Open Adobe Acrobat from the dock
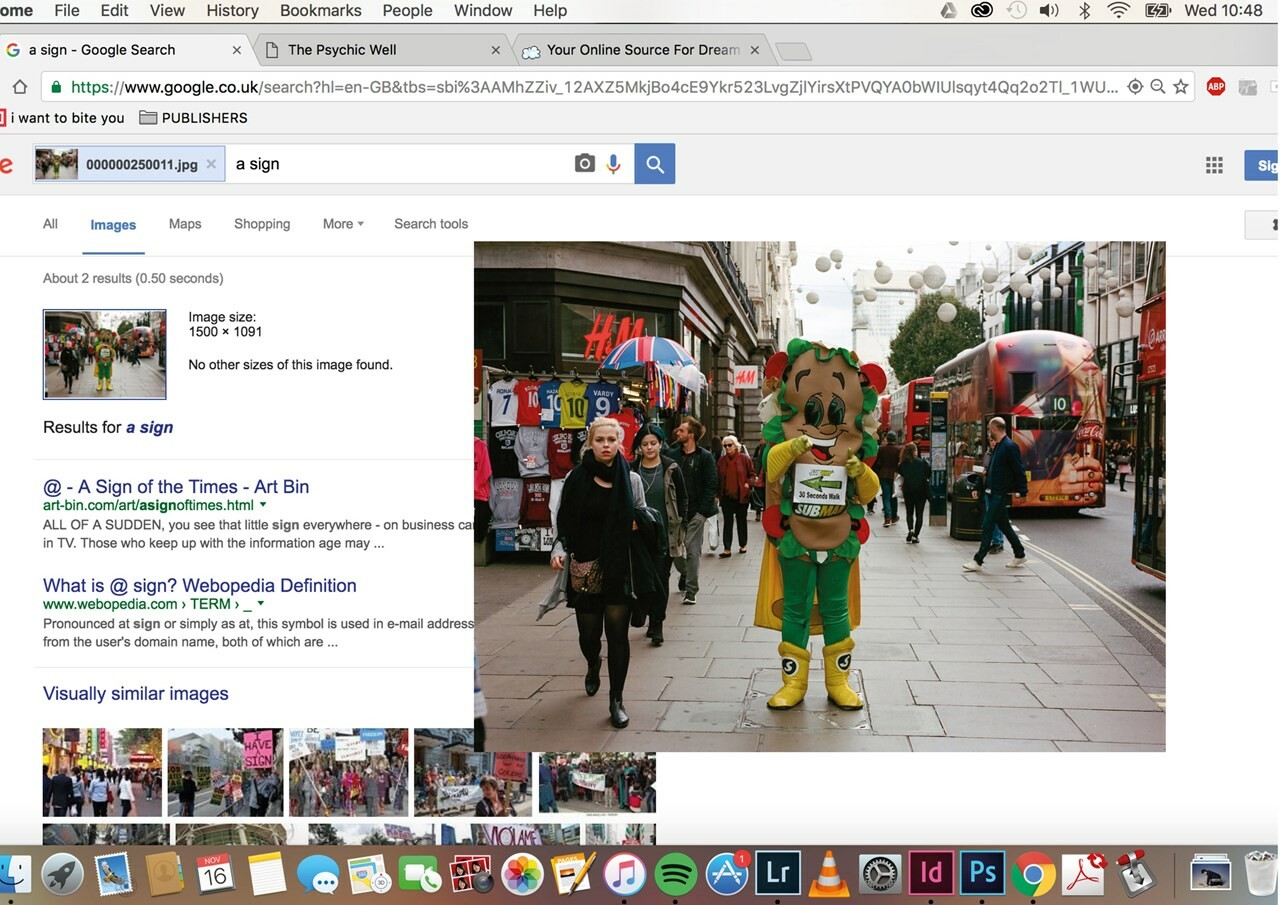 click(x=1085, y=875)
